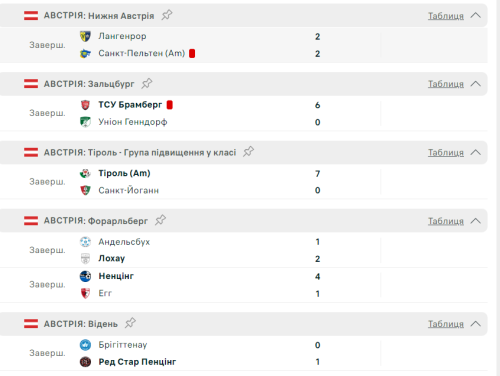Click the Лангенрор team logo
500x376 pixels.
85,36
